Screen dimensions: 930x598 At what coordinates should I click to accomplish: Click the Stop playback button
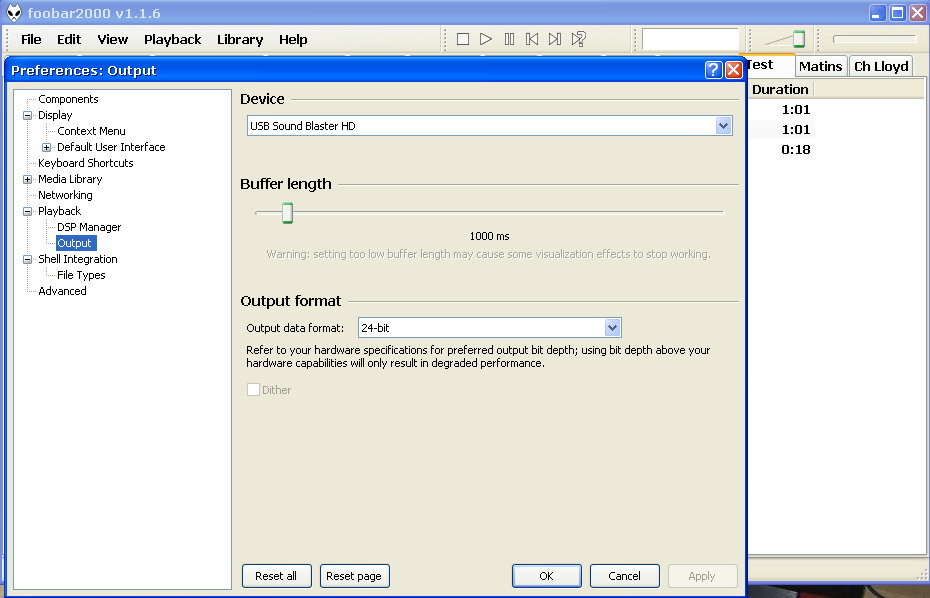pos(463,39)
